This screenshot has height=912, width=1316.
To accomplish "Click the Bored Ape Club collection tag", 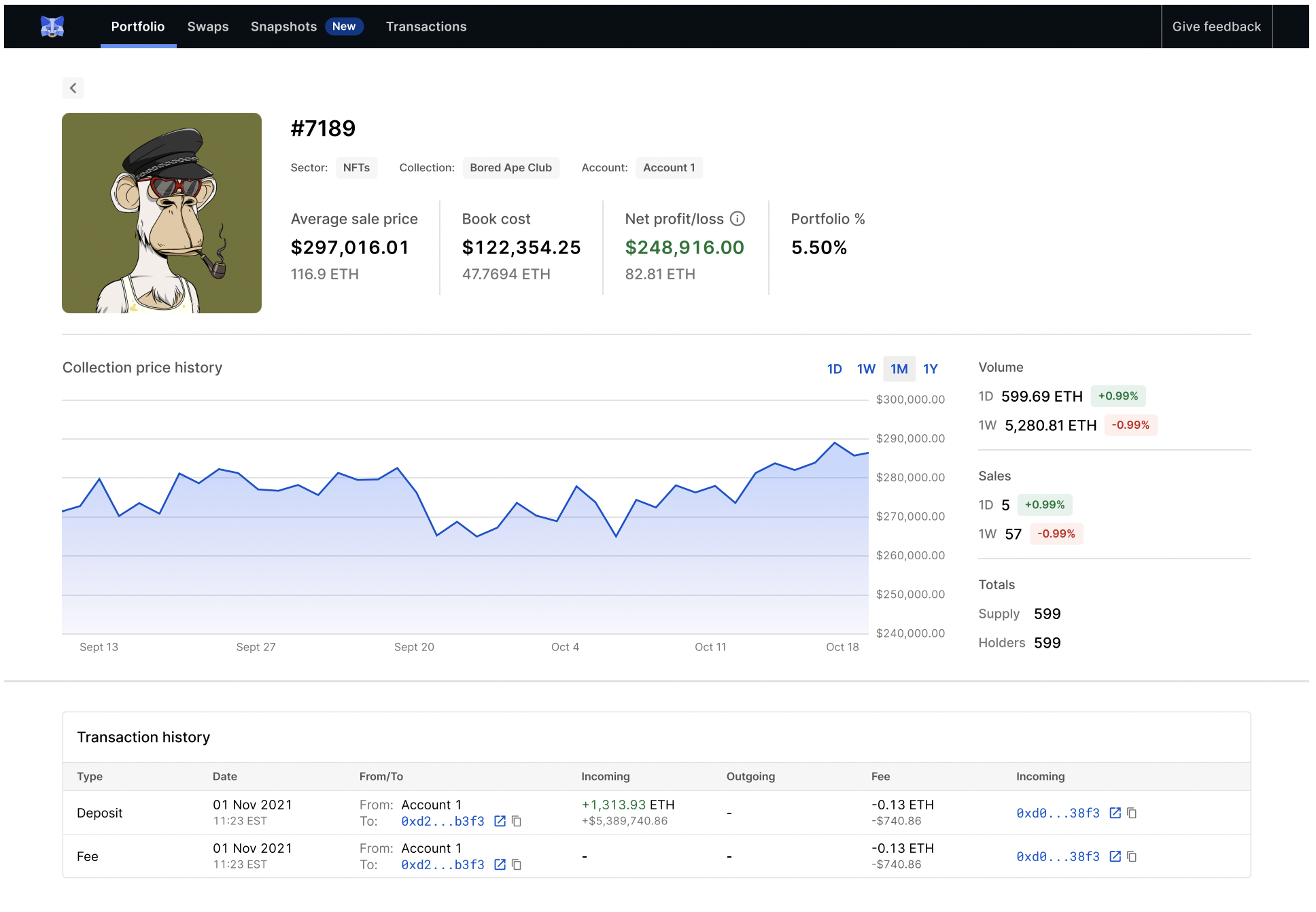I will pos(511,168).
